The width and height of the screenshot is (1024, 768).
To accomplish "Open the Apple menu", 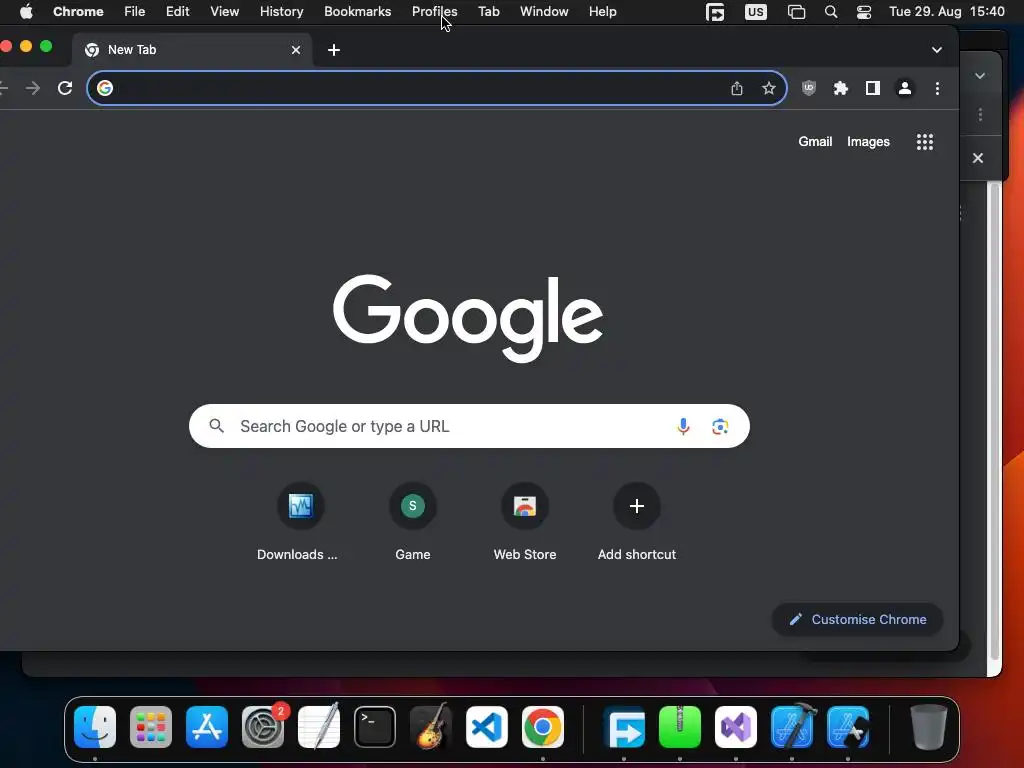I will tap(26, 12).
